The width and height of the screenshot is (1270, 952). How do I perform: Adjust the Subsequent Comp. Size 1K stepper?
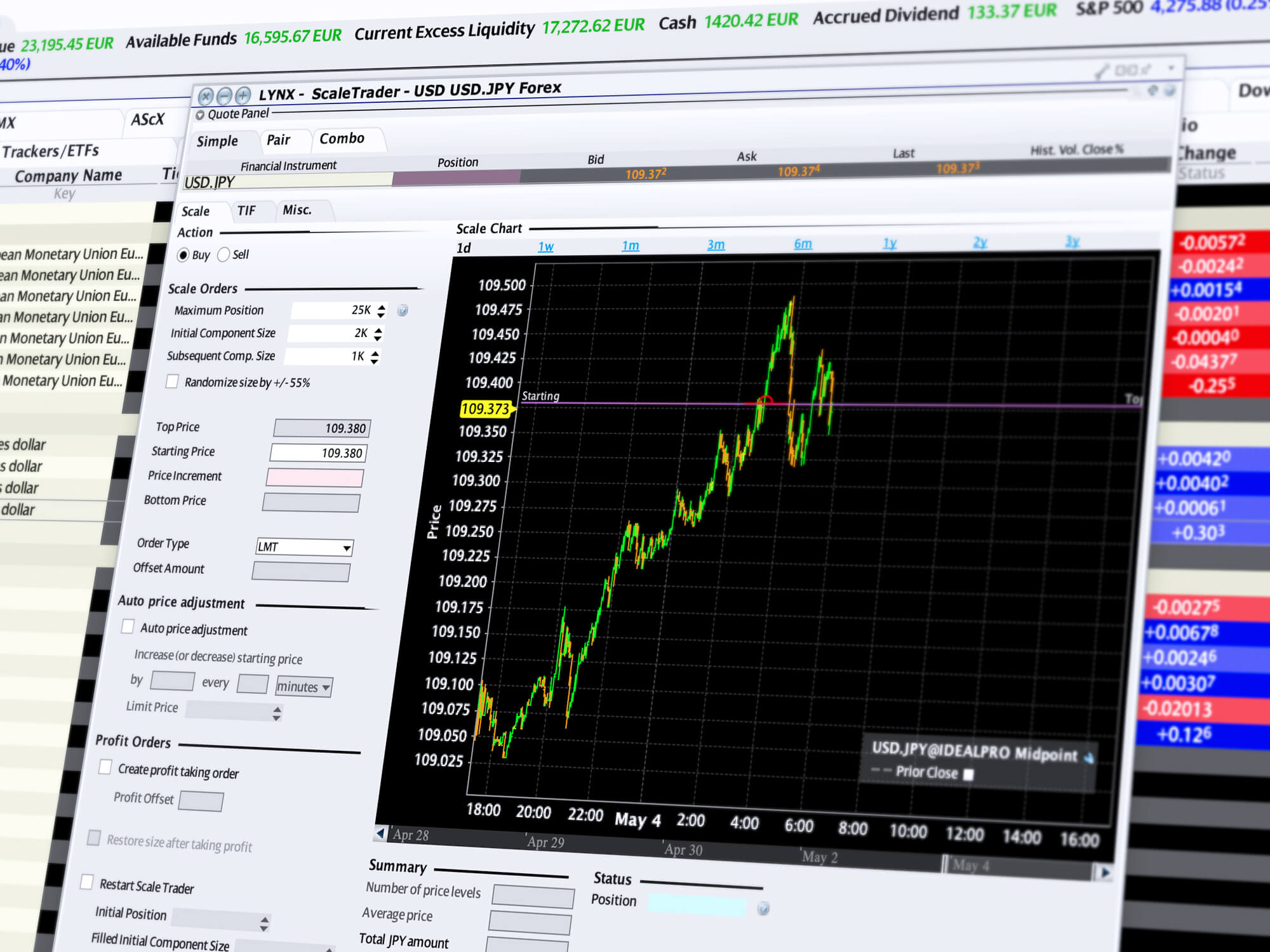coord(375,357)
